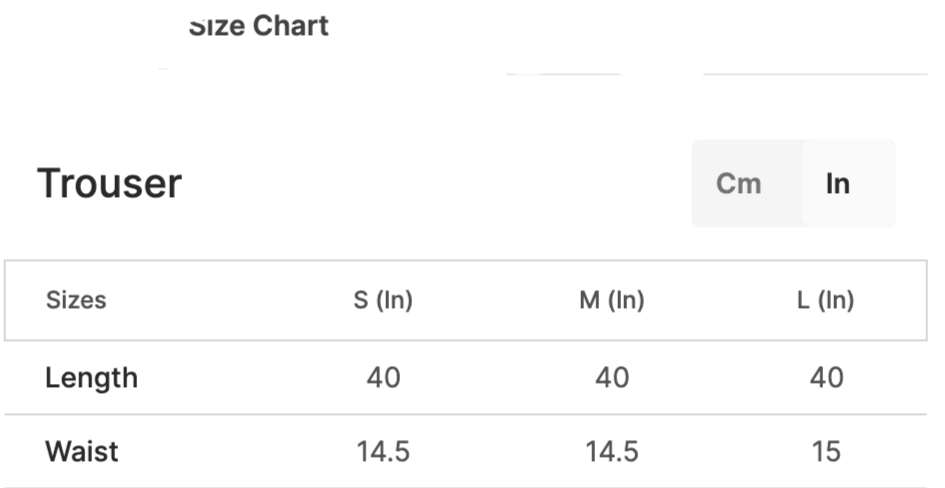Click the Waist value for size S
Viewport: 945px width, 488px height.
point(383,451)
